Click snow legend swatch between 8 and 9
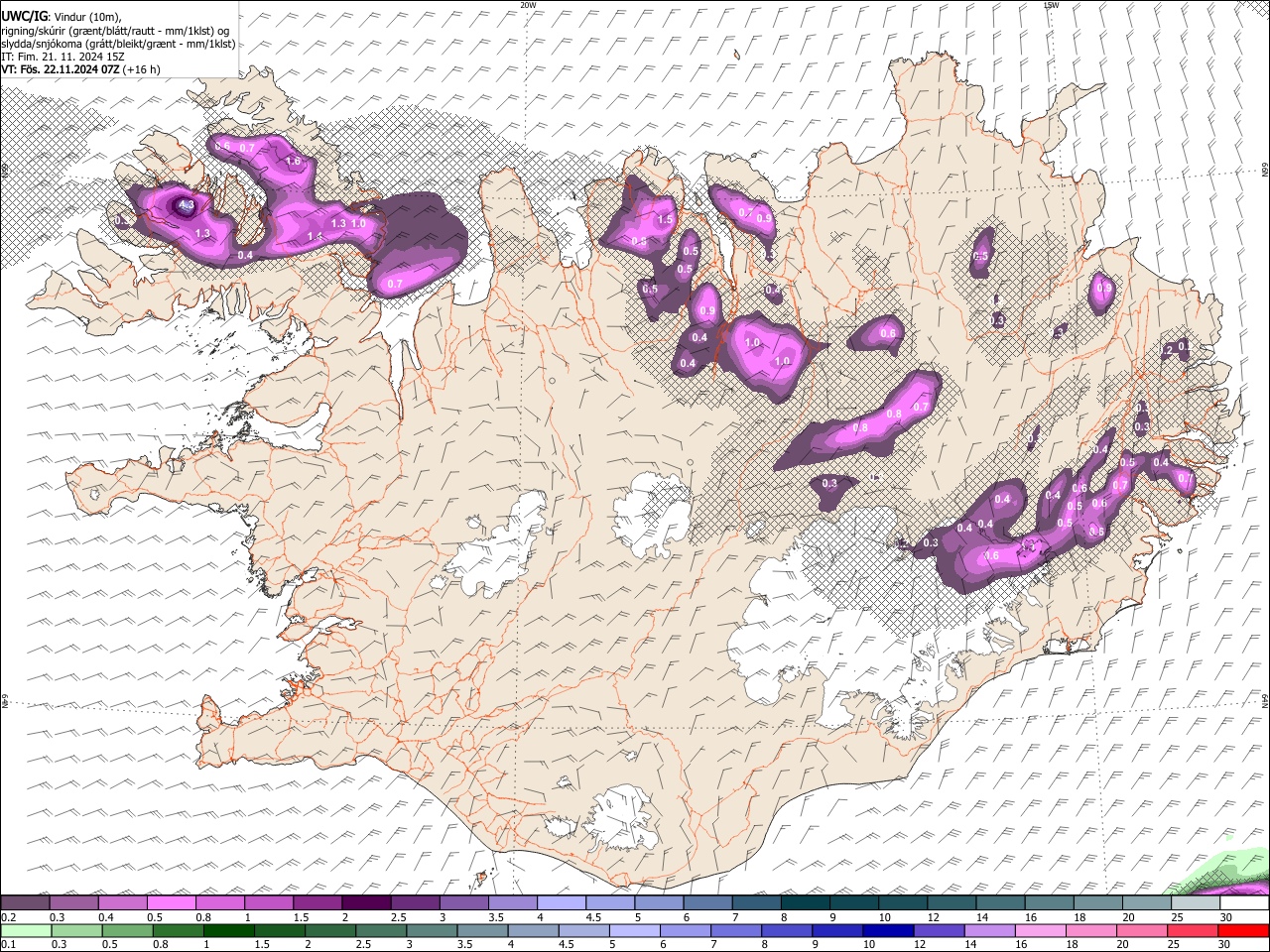Viewport: 1270px width, 952px height. [x=805, y=902]
